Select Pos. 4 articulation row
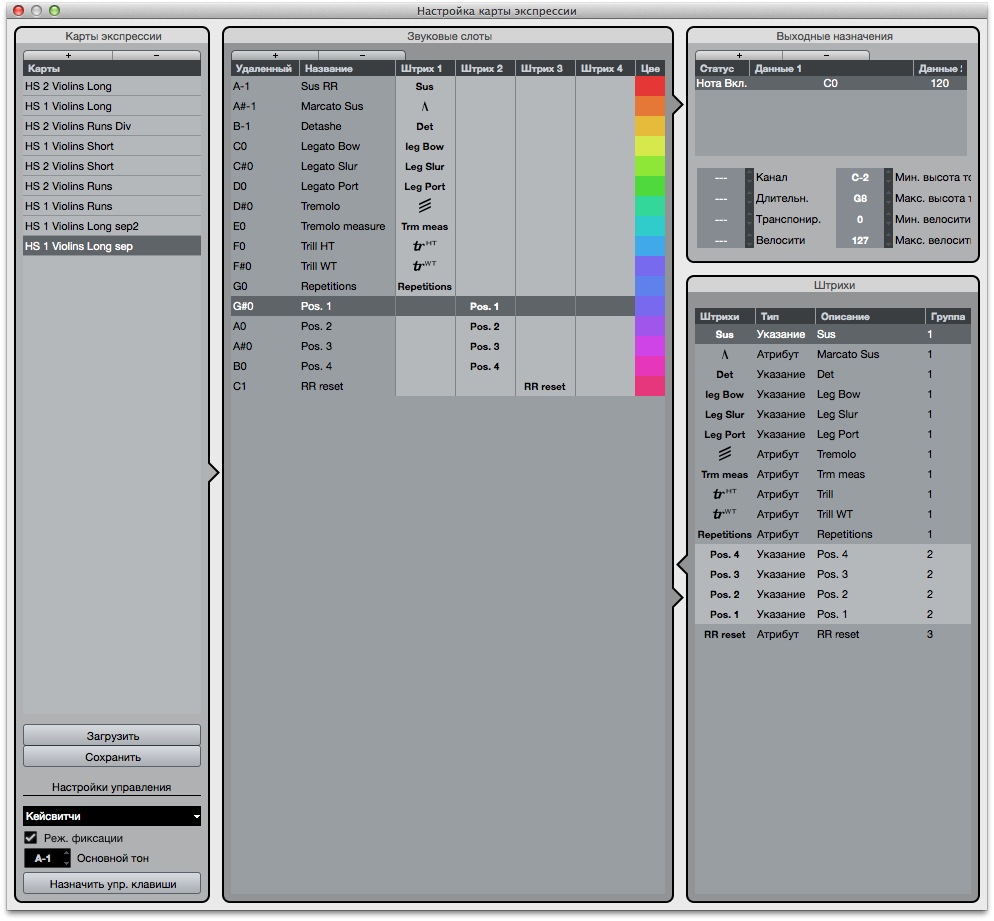The image size is (994, 921). (833, 555)
